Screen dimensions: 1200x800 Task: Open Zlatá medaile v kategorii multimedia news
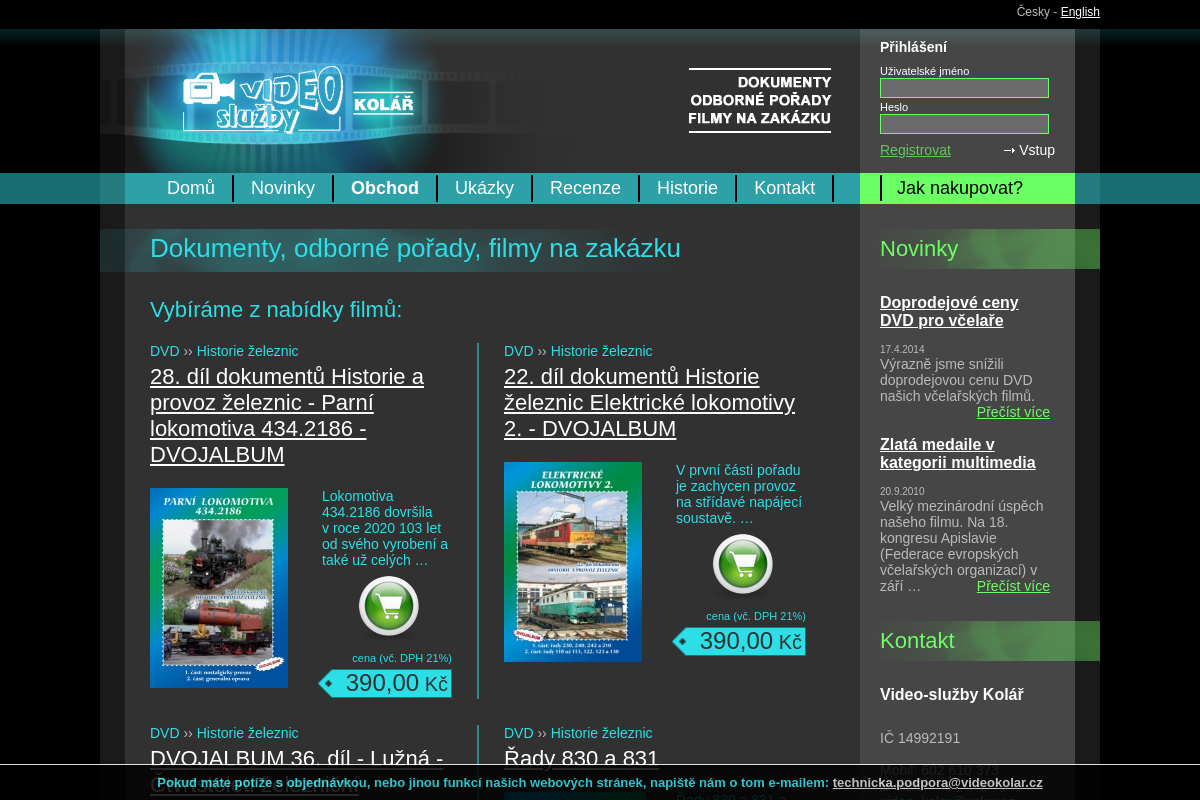957,453
